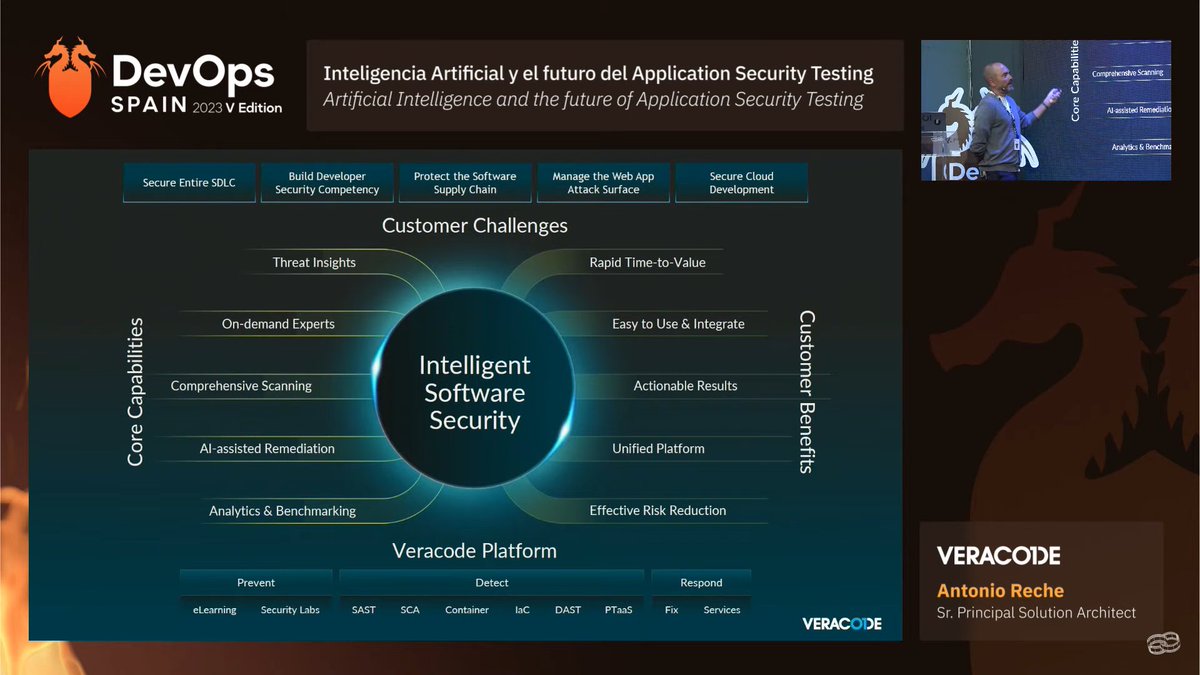Click the Veracode logo on the slide
1200x675 pixels.
[842, 623]
